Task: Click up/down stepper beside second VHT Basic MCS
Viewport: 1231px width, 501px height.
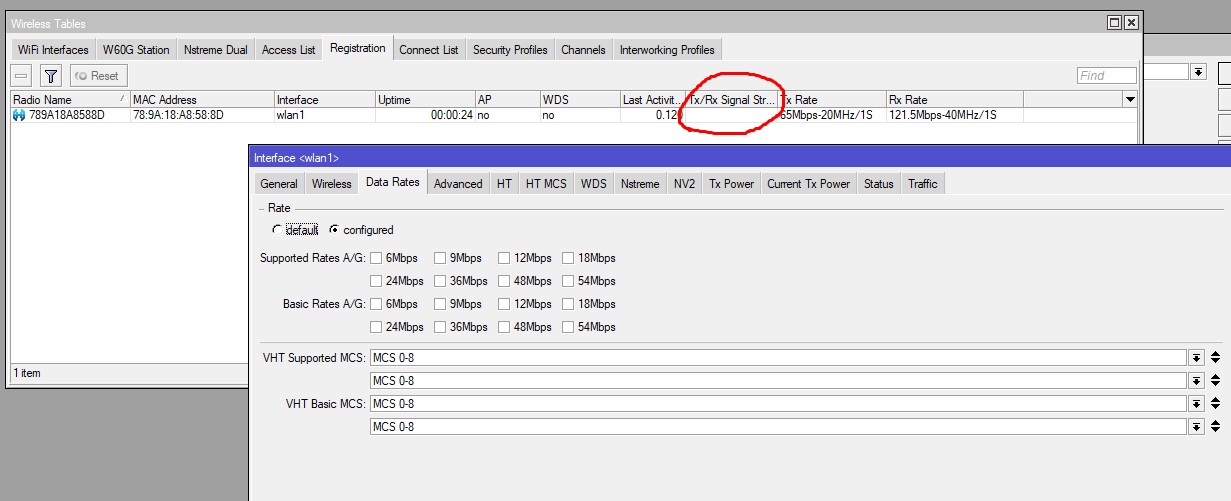Action: 1215,426
